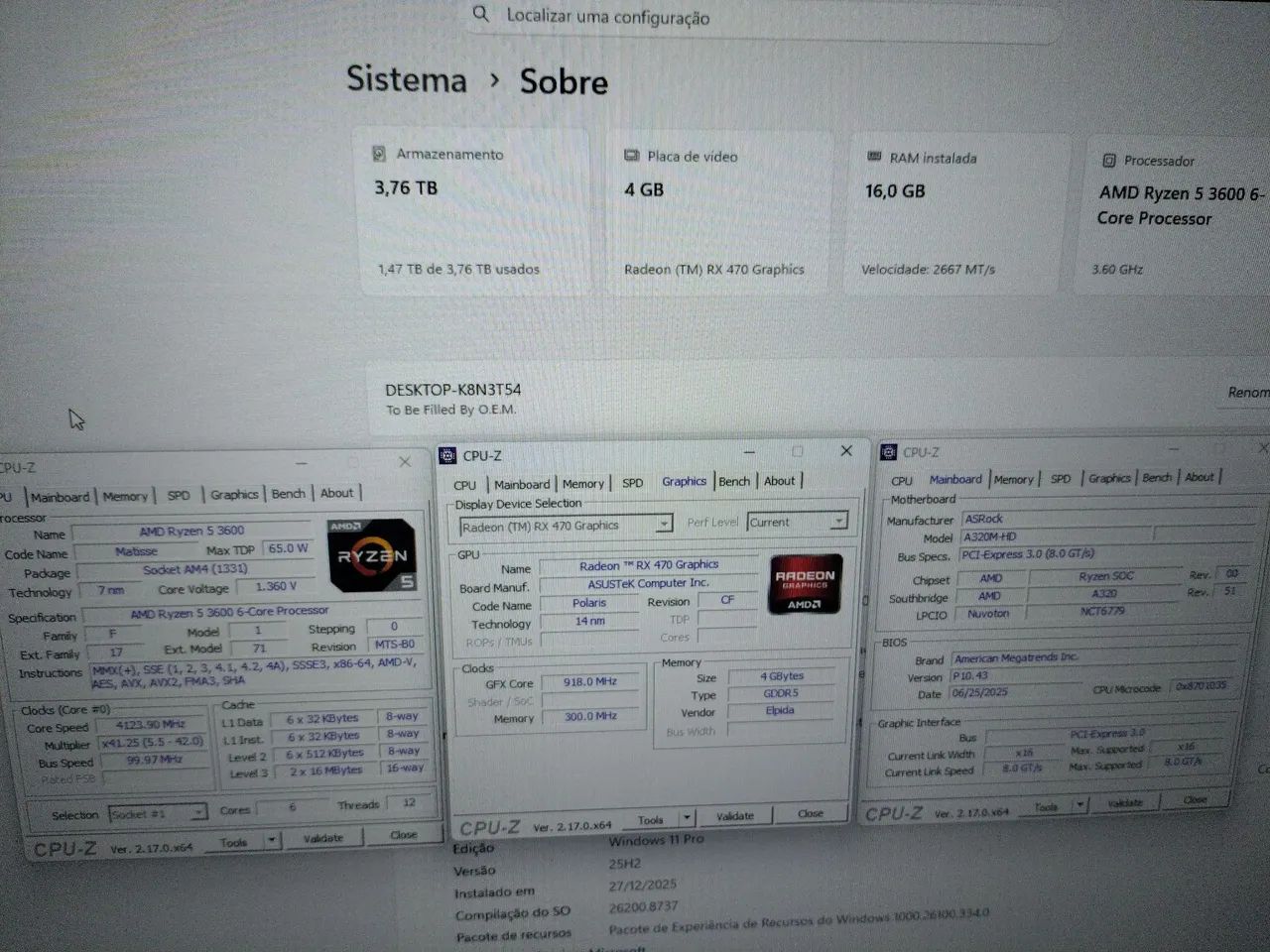Expand Tools dropdown arrow in middle CPU-Z
The image size is (1270, 952).
[x=687, y=819]
